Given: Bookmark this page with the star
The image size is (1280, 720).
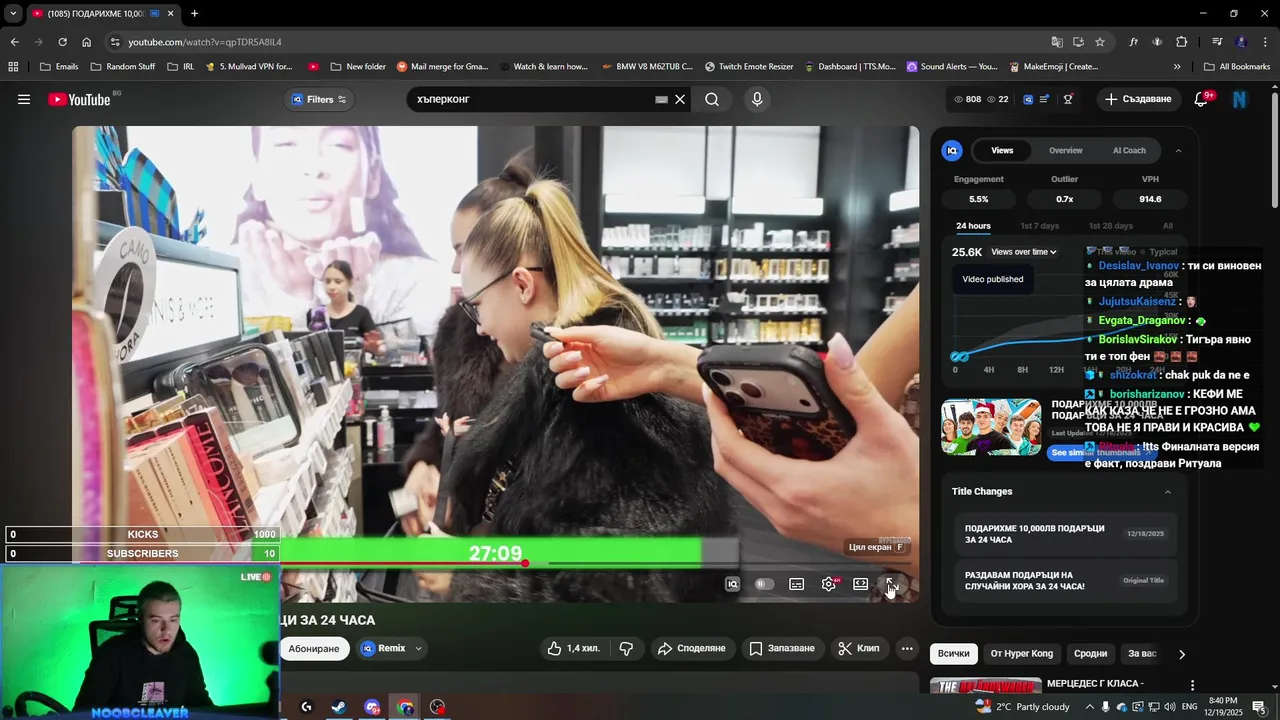Looking at the screenshot, I should coord(1100,42).
